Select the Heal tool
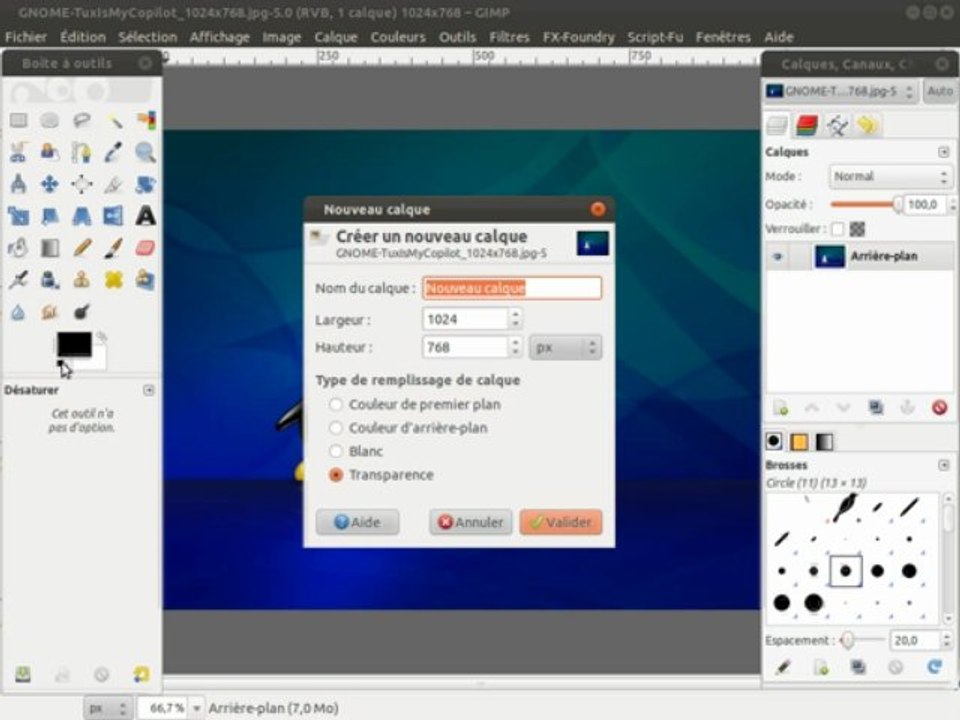The height and width of the screenshot is (720, 960). [113, 280]
